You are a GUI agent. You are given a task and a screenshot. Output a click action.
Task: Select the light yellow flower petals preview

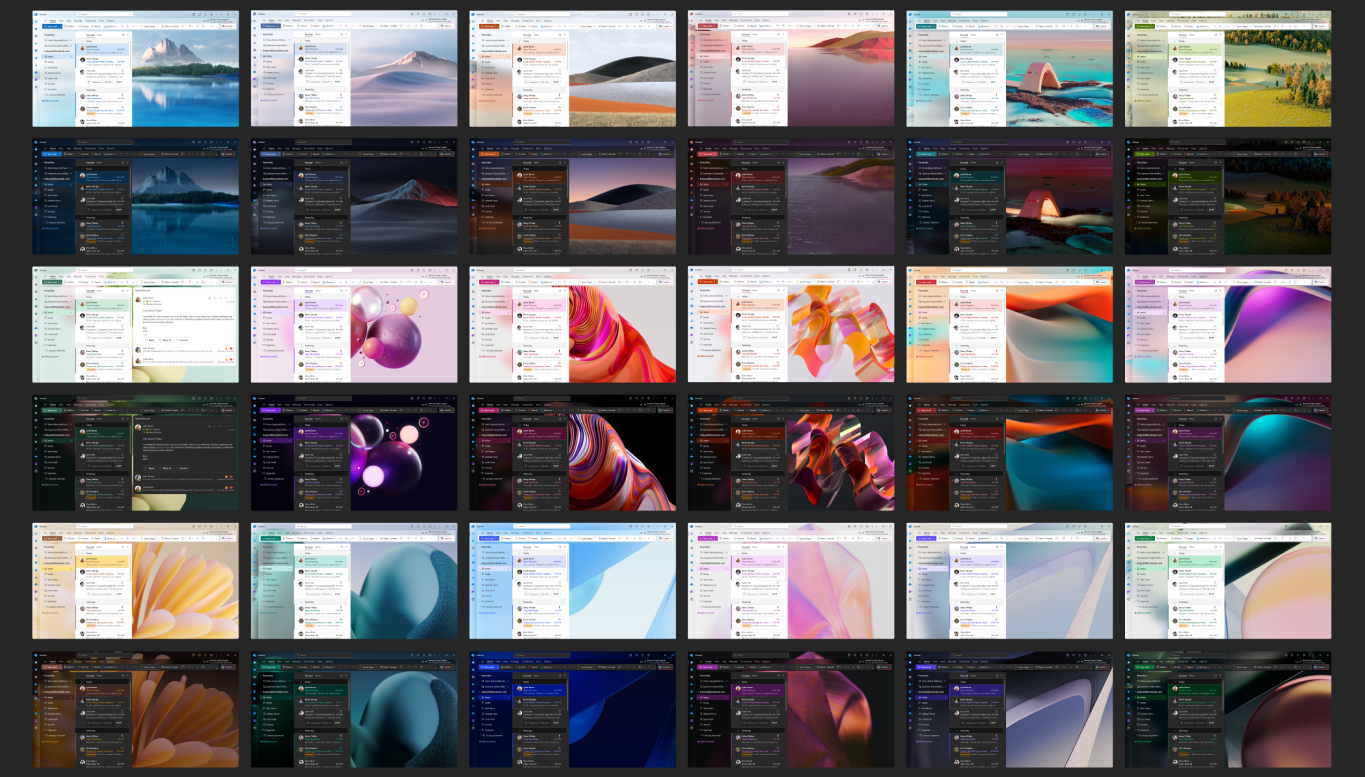pos(136,581)
